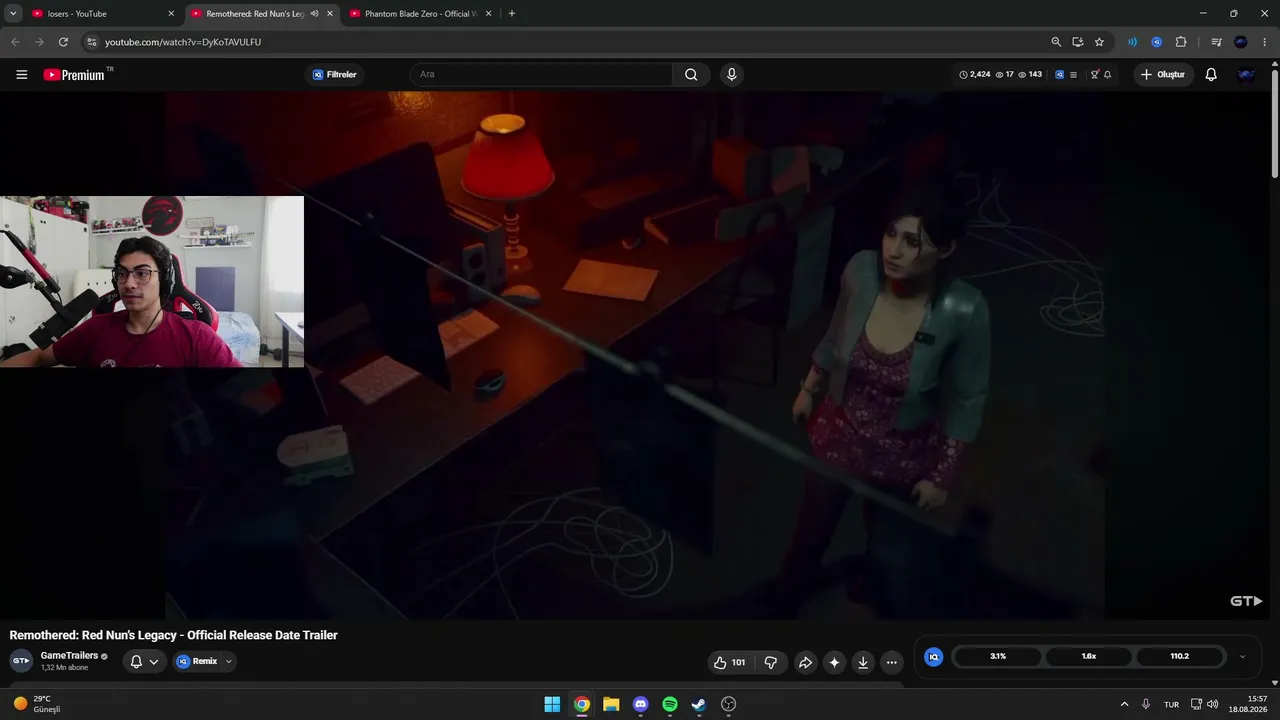The height and width of the screenshot is (720, 1280).
Task: Open vidIQ logo in header stats bar
Action: (1060, 74)
